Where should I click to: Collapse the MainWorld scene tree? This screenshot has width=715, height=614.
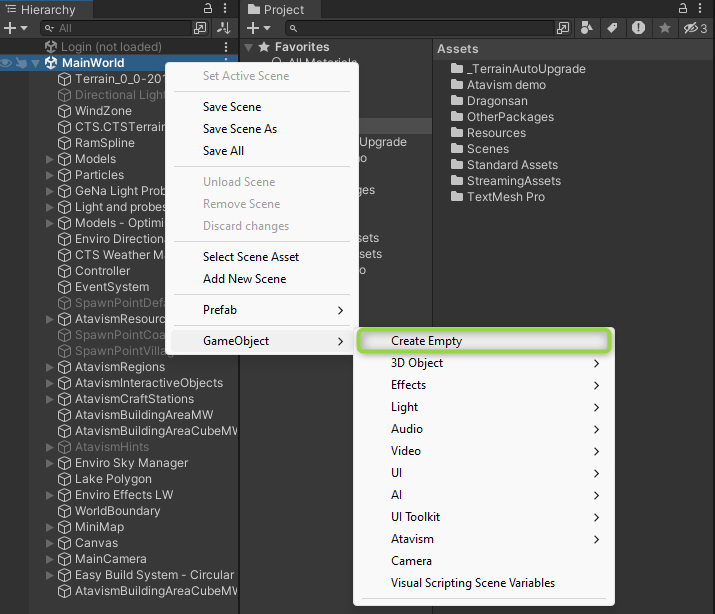coord(35,63)
